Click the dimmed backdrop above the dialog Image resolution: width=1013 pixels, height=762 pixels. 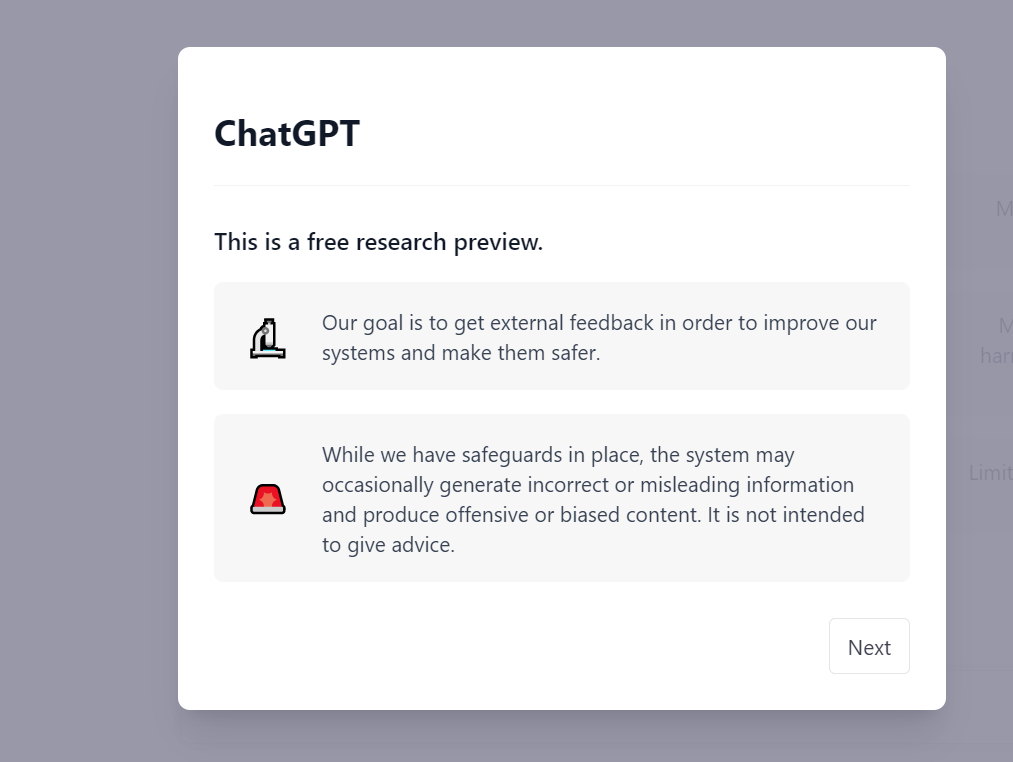click(x=560, y=22)
